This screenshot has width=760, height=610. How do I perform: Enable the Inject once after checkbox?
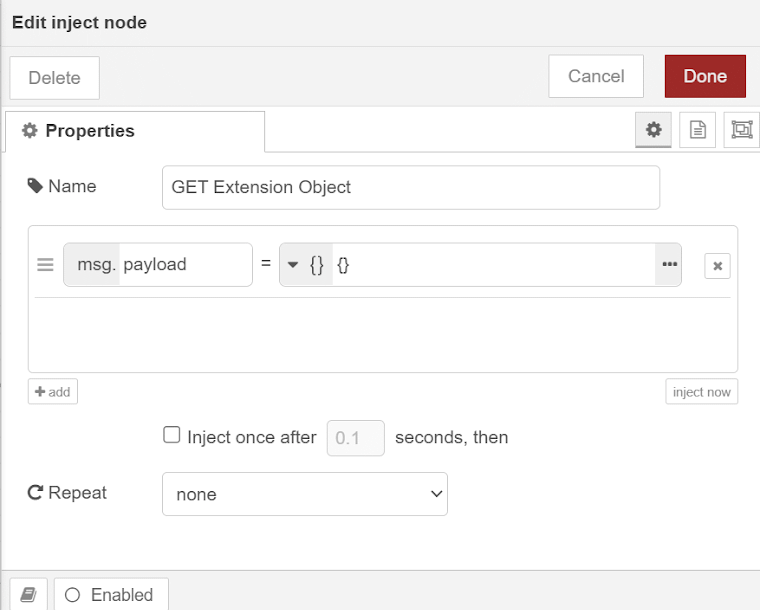(172, 436)
